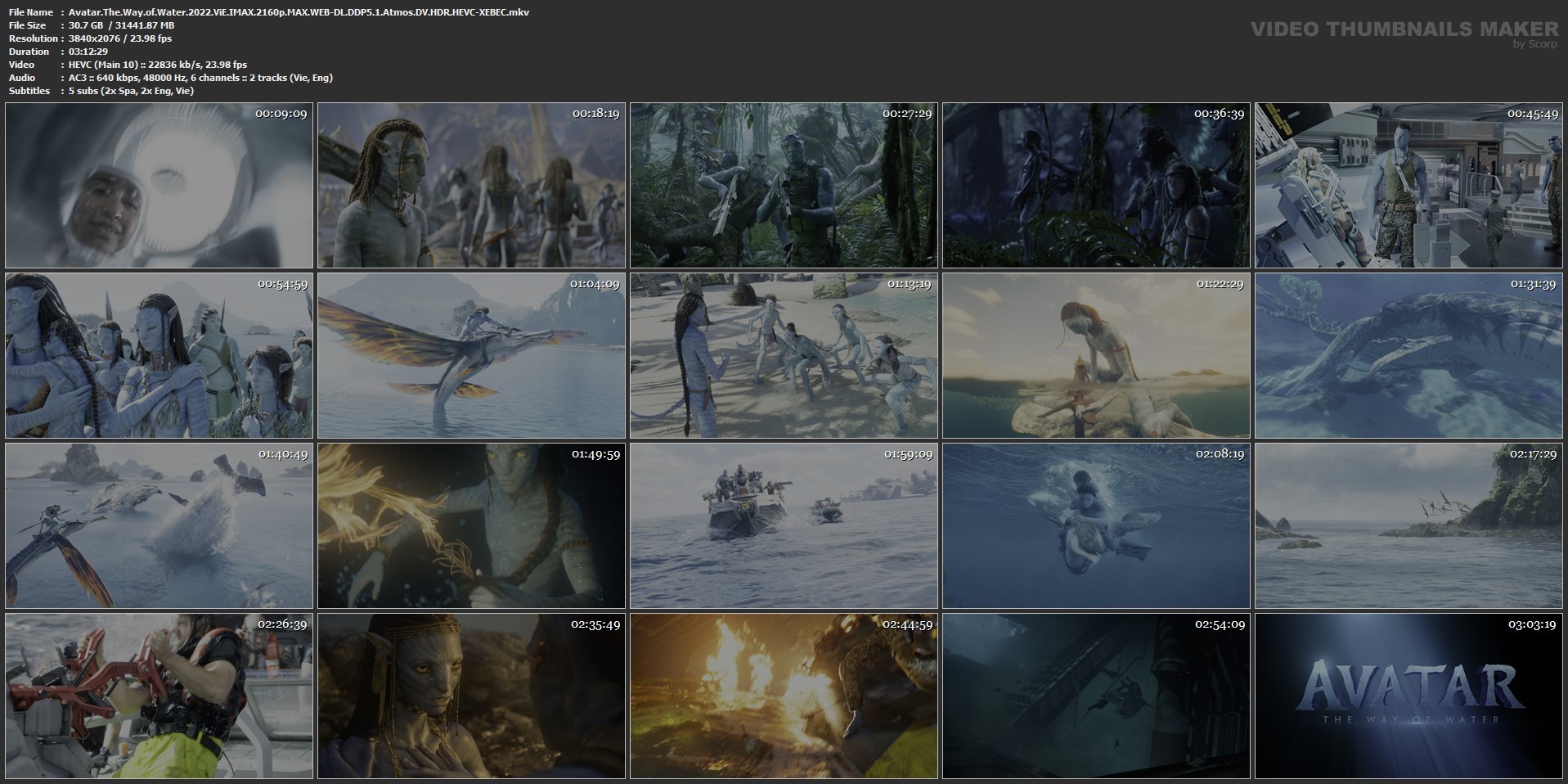Open the frame at 01:22:29
This screenshot has height=784, width=1568.
click(1096, 356)
